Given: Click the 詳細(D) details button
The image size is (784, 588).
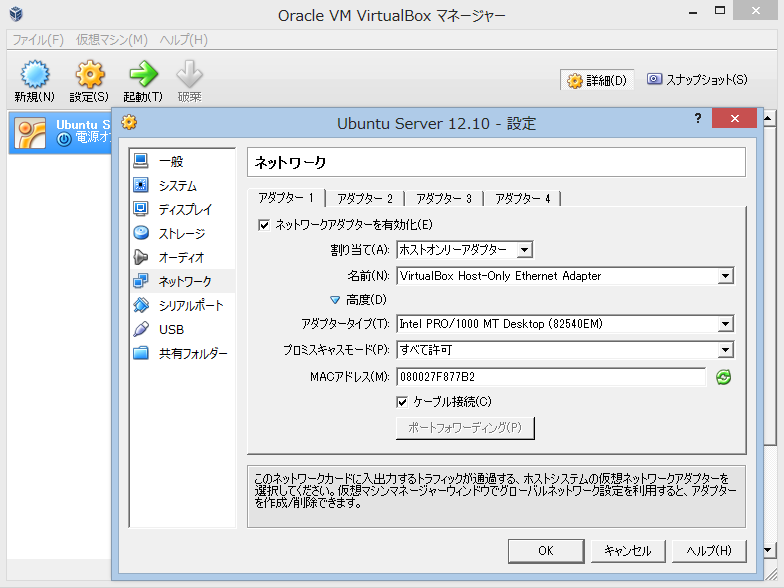Looking at the screenshot, I should pos(597,80).
